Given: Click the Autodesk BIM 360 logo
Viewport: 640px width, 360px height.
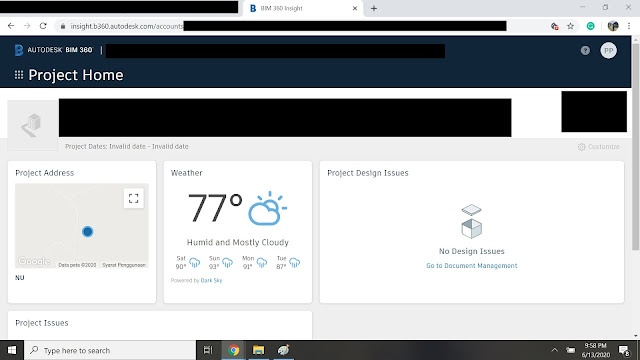Looking at the screenshot, I should click(53, 50).
